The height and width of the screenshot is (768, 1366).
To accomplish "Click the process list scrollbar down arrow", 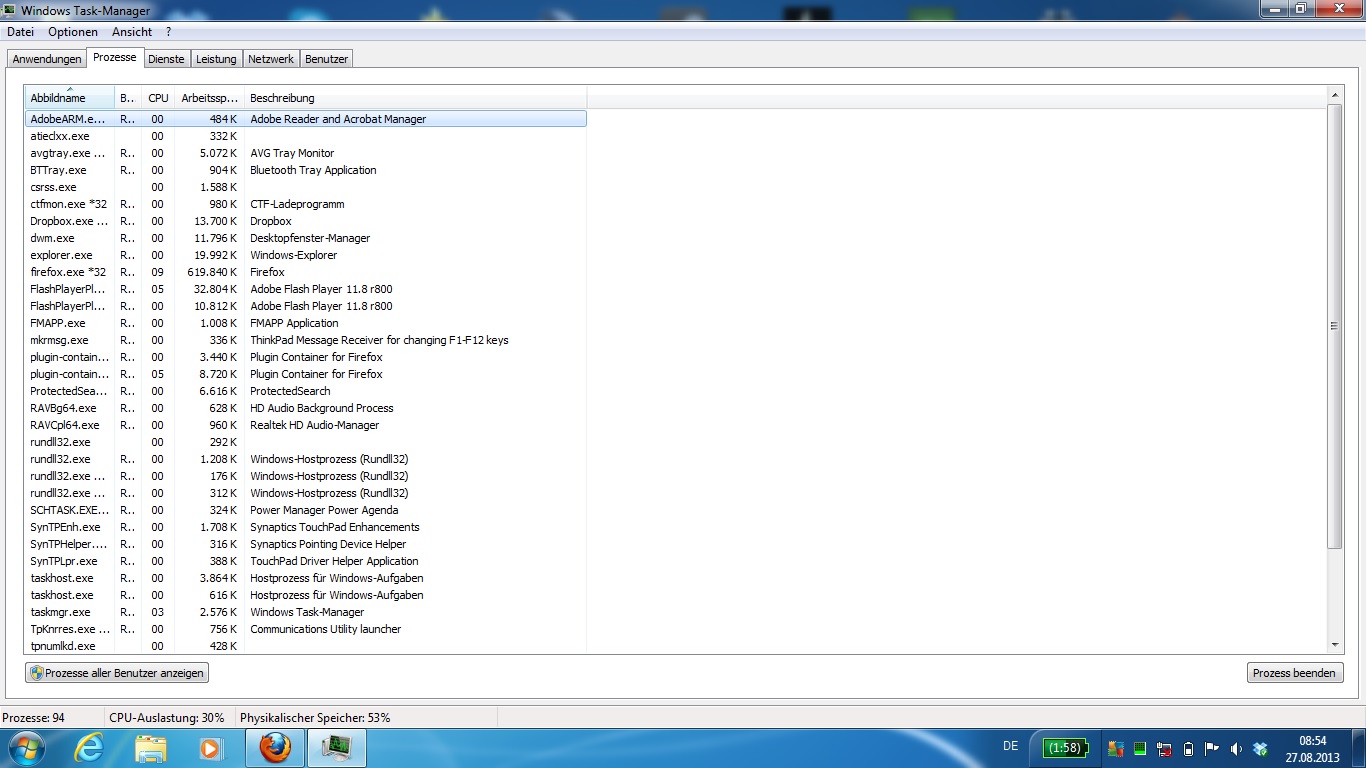I will click(x=1335, y=646).
